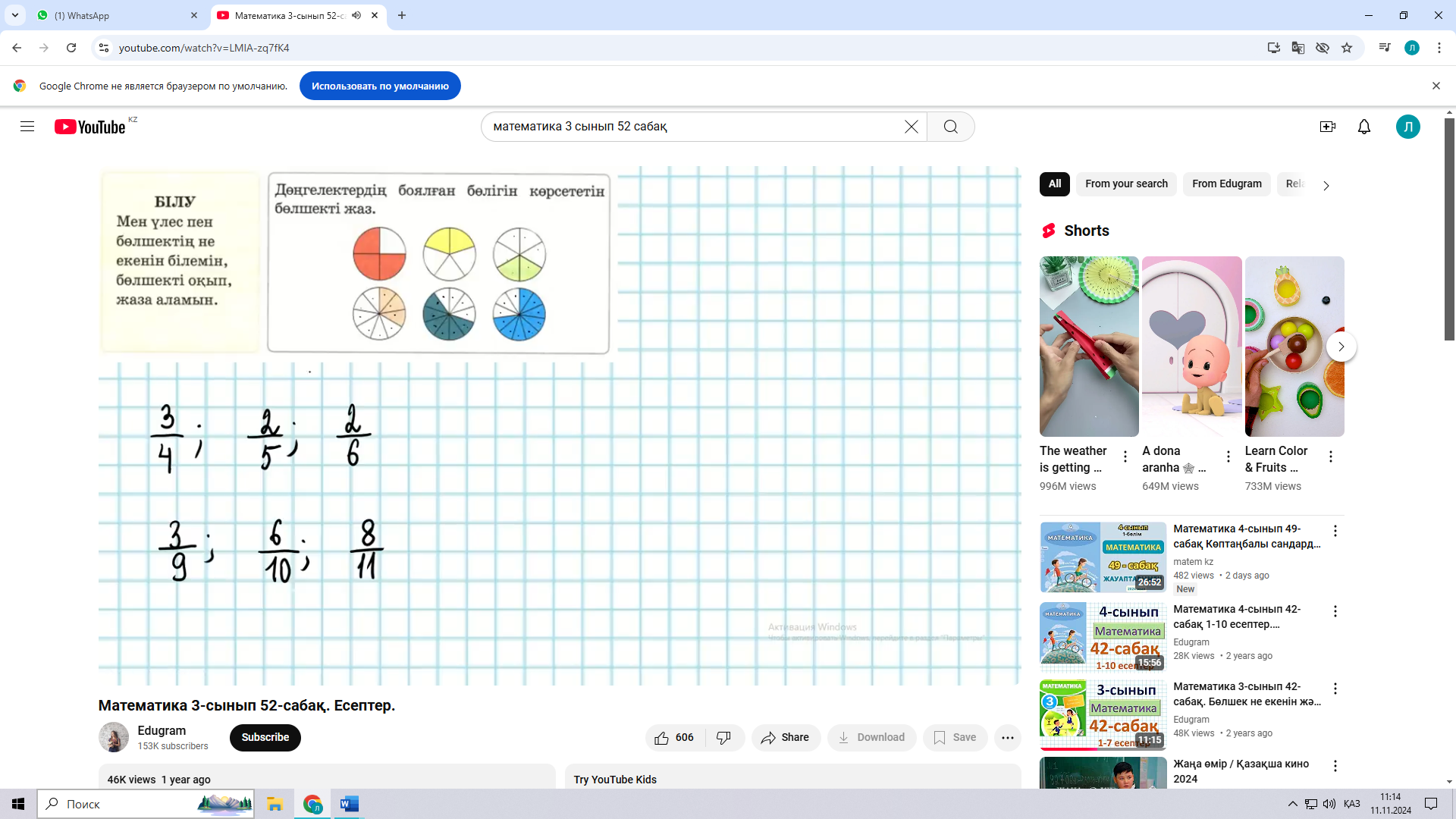The width and height of the screenshot is (1456, 819).
Task: Show next Shorts with arrow button
Action: [1341, 347]
